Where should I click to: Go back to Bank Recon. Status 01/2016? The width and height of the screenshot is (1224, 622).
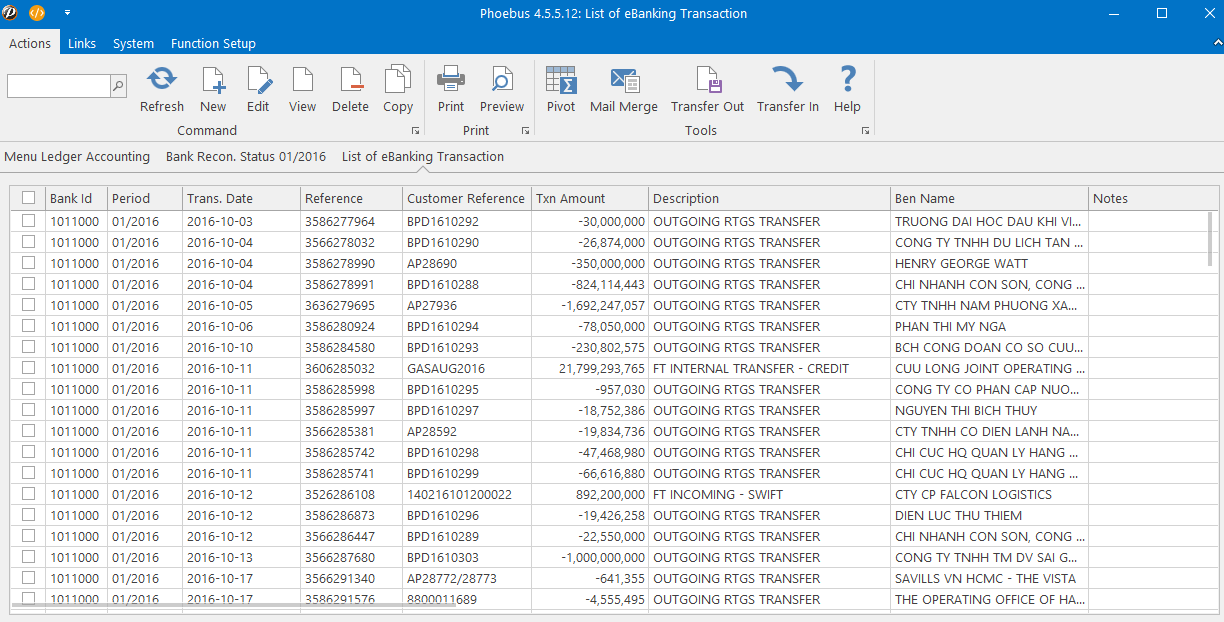246,156
